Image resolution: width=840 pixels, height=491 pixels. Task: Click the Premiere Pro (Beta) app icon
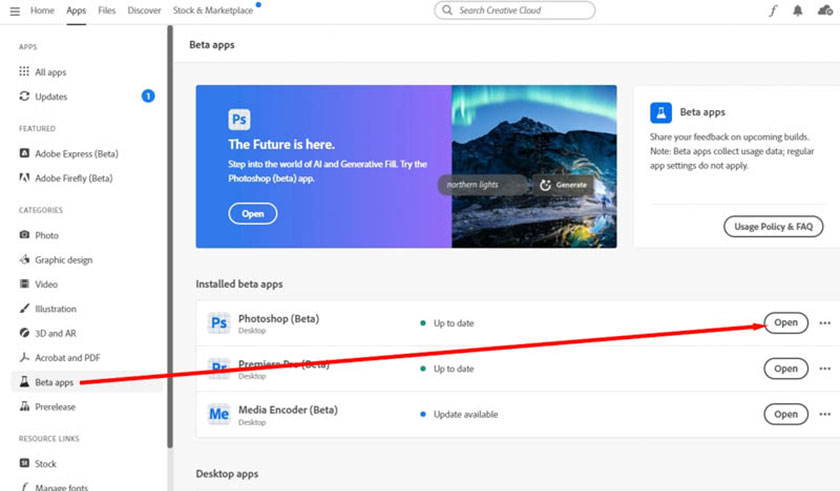click(219, 368)
